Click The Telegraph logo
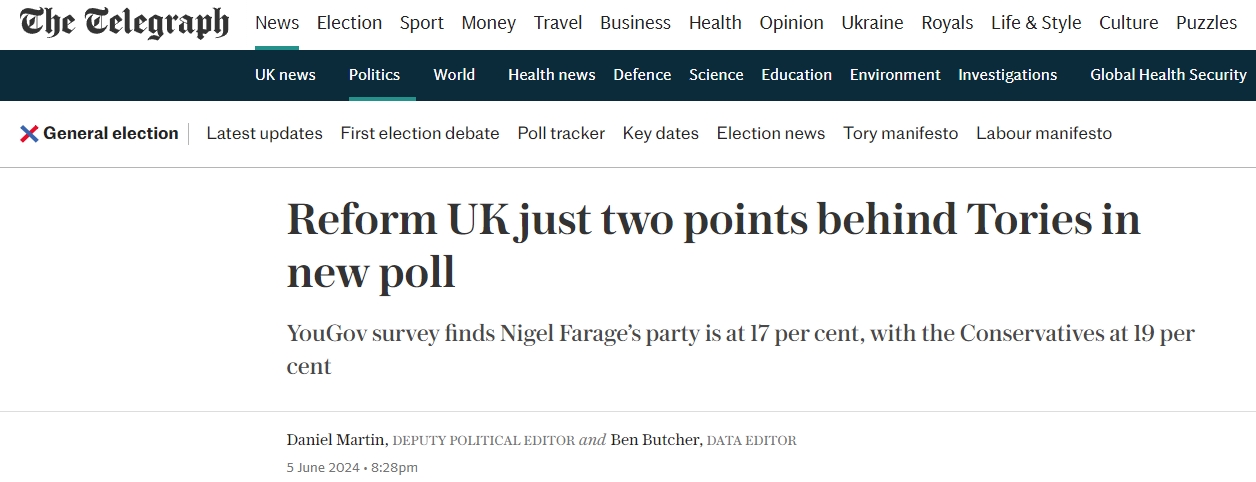 [124, 22]
